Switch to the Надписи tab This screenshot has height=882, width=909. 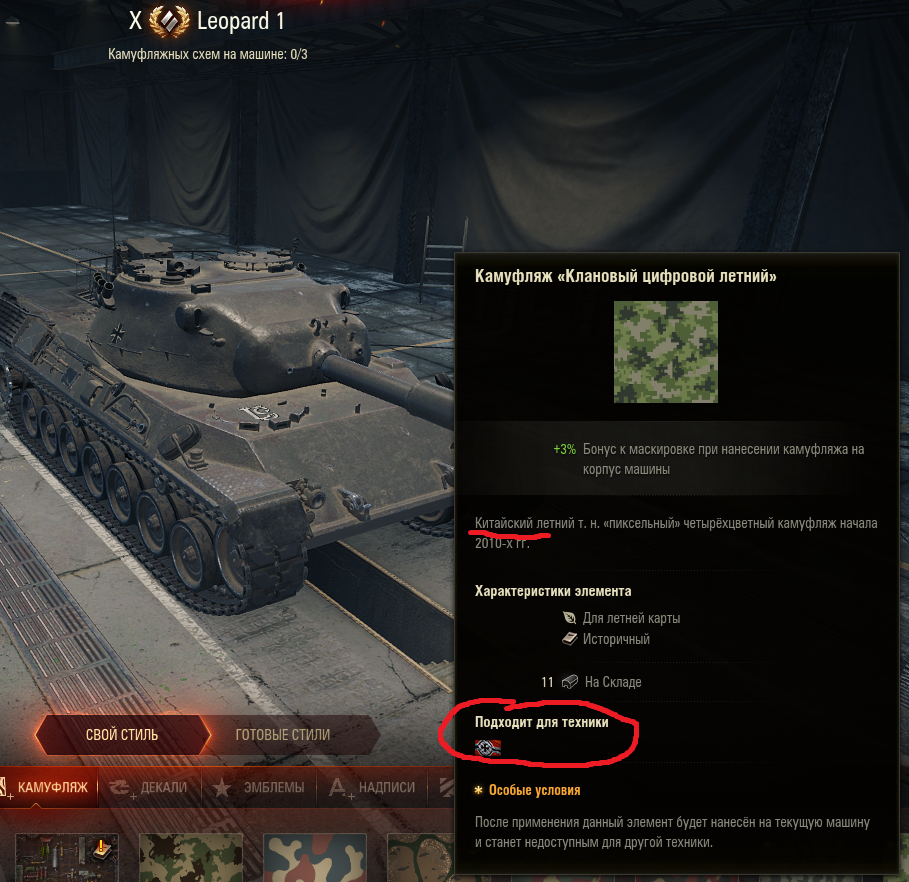(x=372, y=787)
